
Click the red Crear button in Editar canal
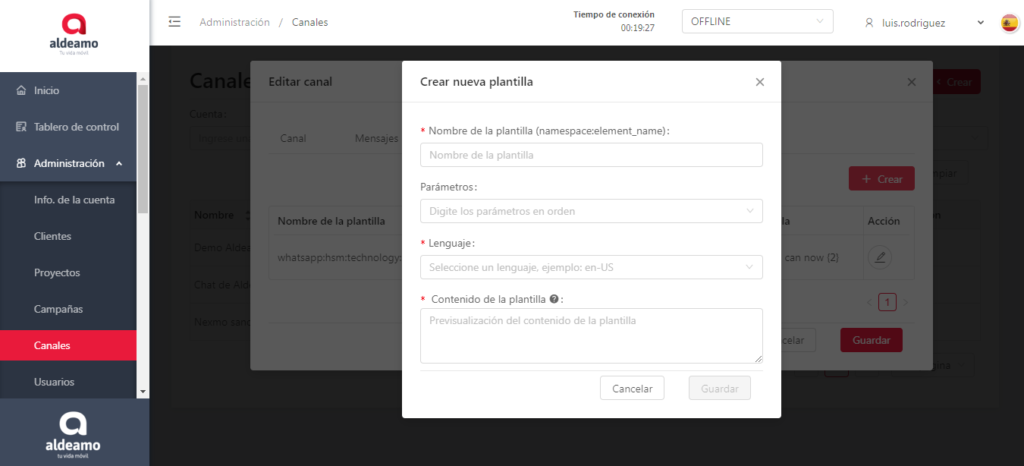(881, 179)
